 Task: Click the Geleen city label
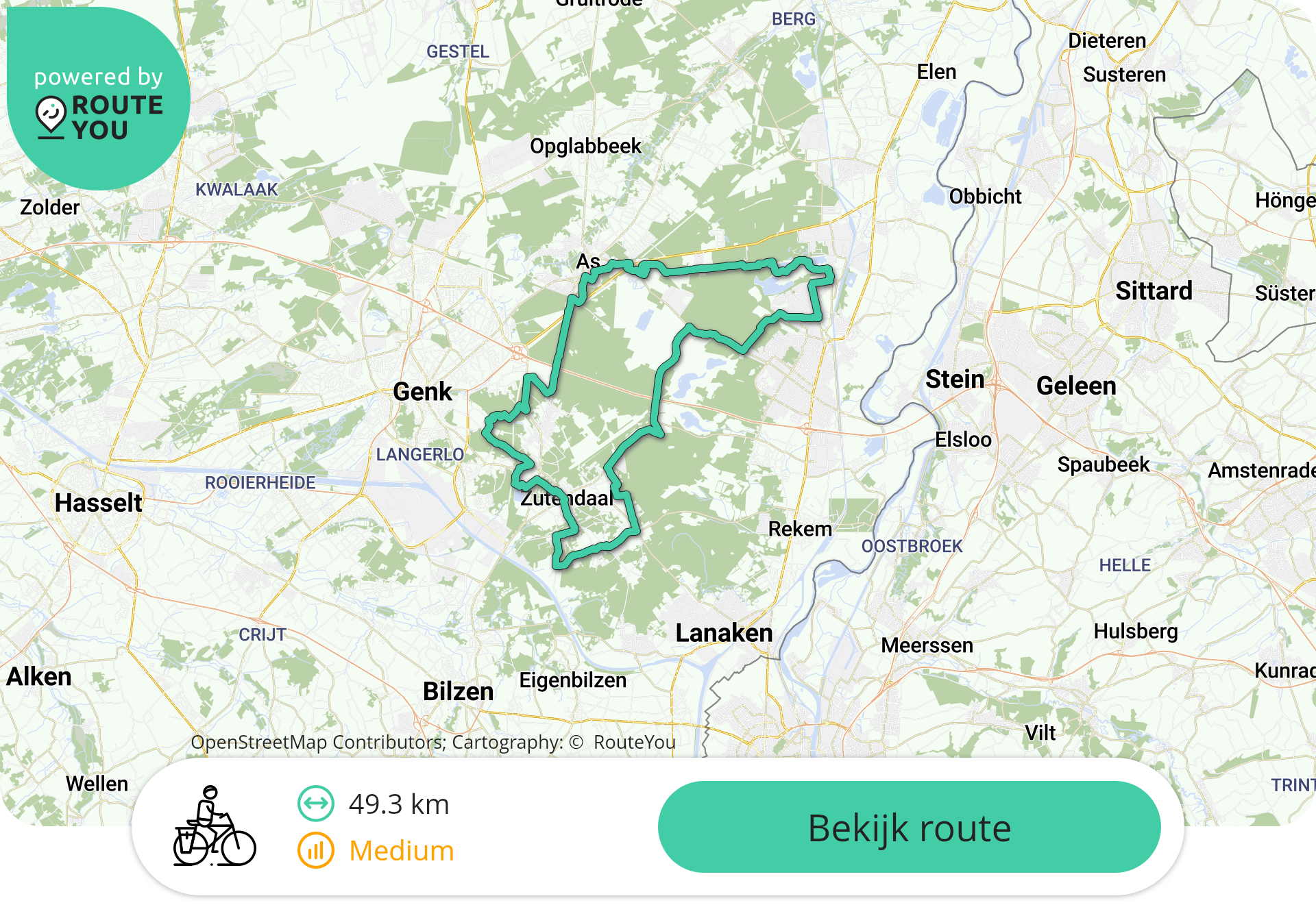pyautogui.click(x=1076, y=386)
